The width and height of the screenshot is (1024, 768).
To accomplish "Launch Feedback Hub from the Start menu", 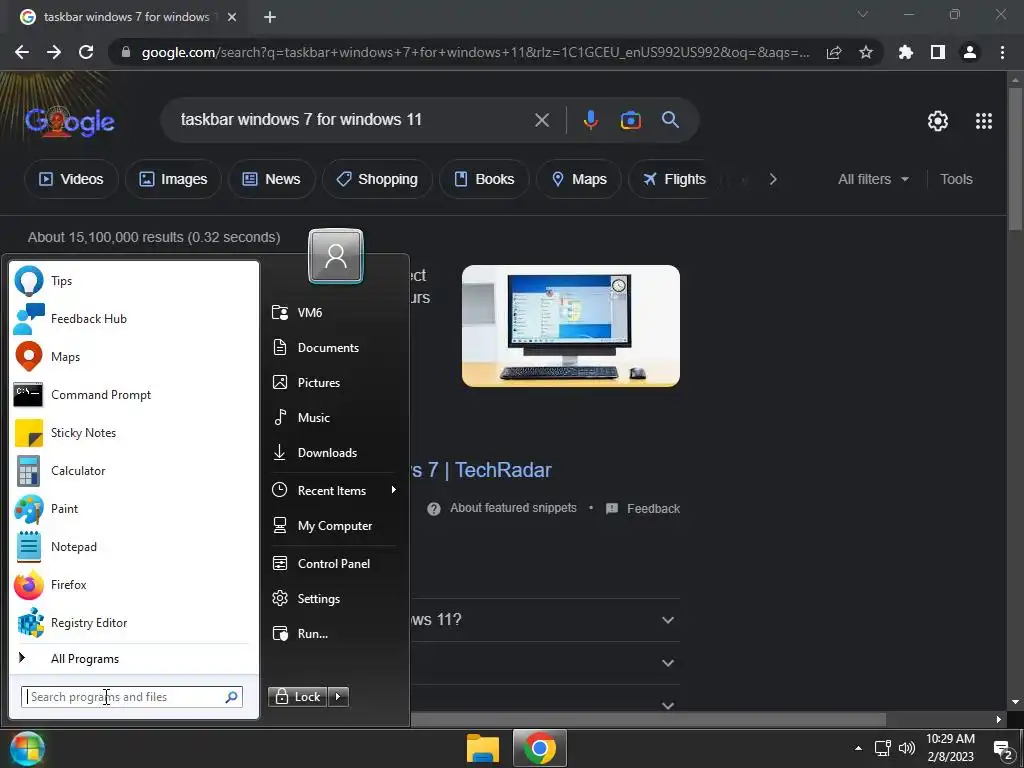I will tap(134, 319).
